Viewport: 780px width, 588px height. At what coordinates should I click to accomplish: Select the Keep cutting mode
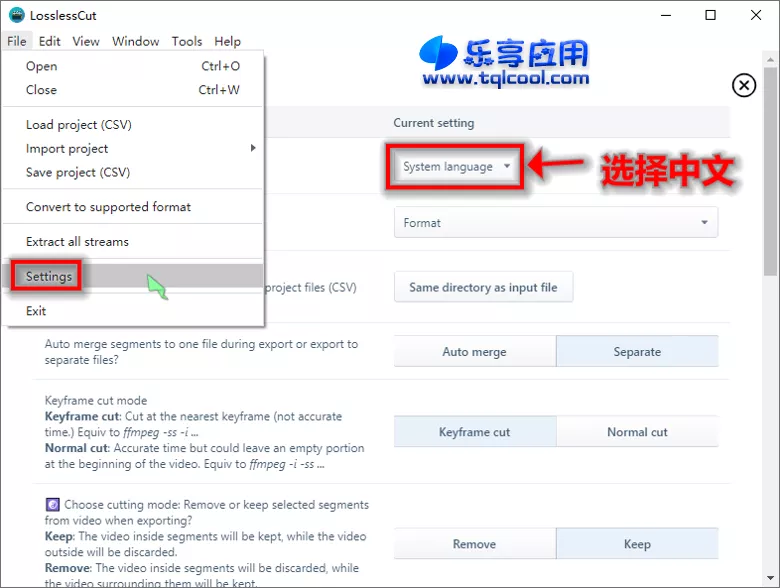(637, 544)
